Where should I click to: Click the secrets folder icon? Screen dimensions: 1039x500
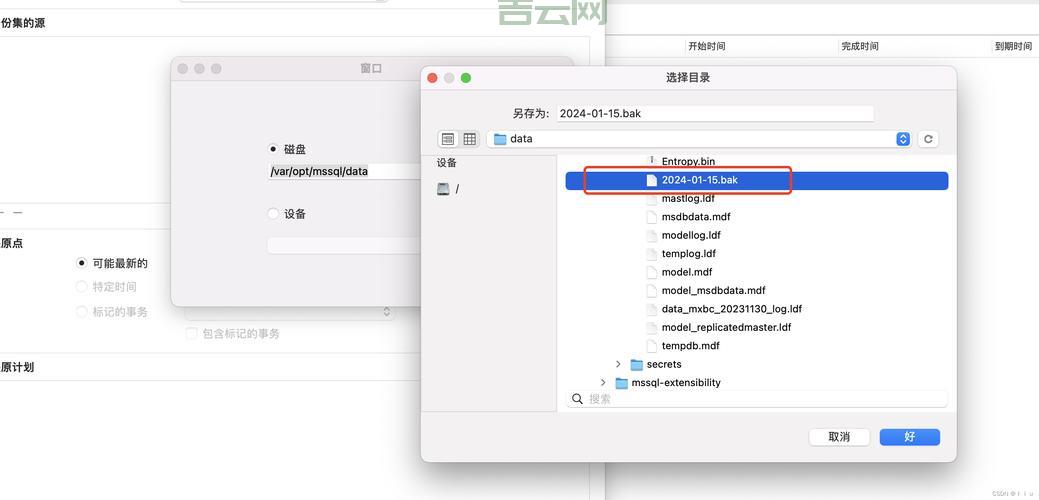coord(637,364)
